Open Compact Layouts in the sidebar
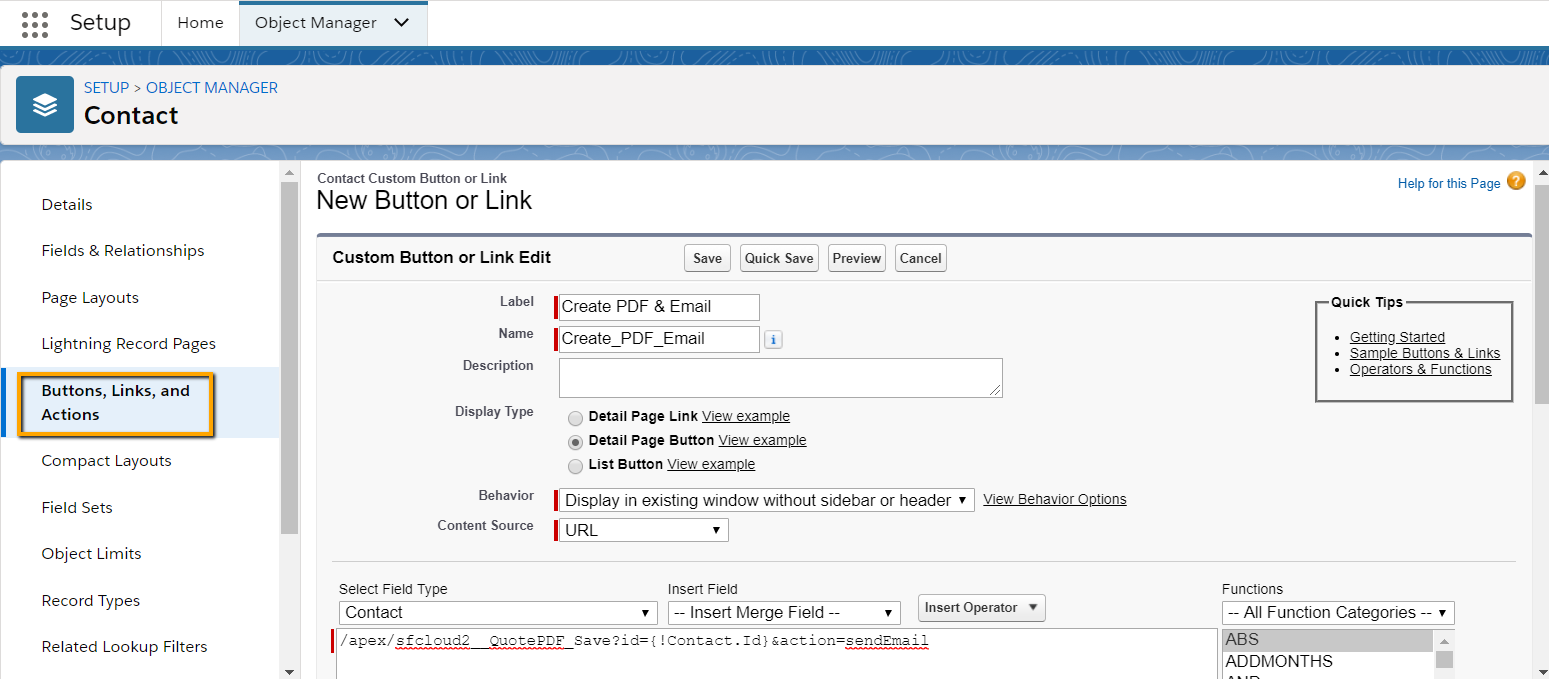The image size is (1549, 679). click(106, 461)
